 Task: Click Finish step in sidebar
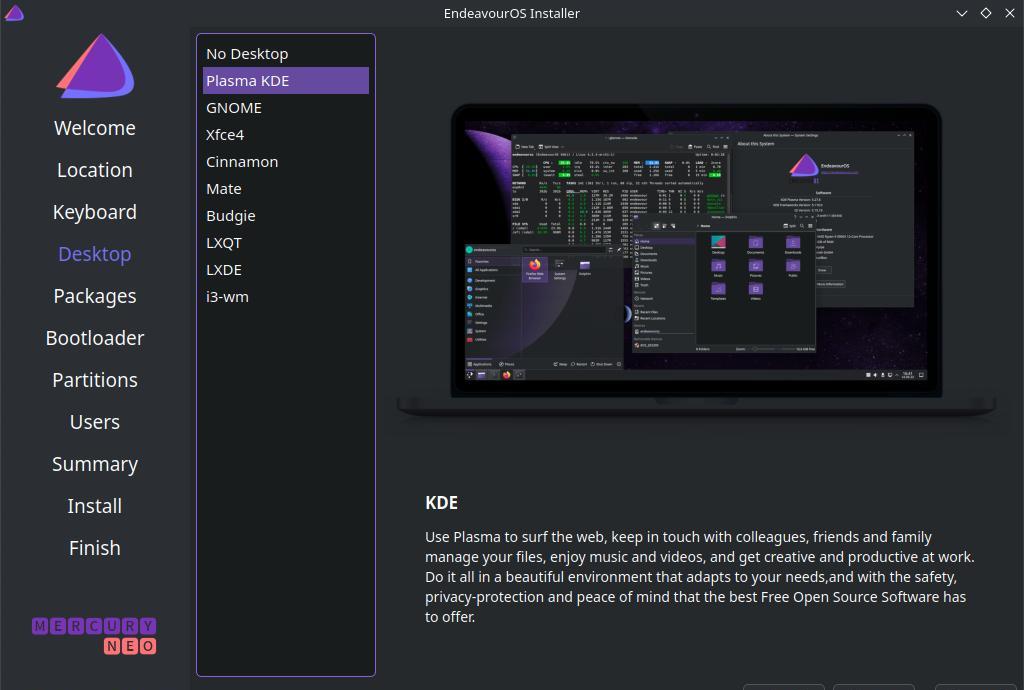pyautogui.click(x=95, y=548)
